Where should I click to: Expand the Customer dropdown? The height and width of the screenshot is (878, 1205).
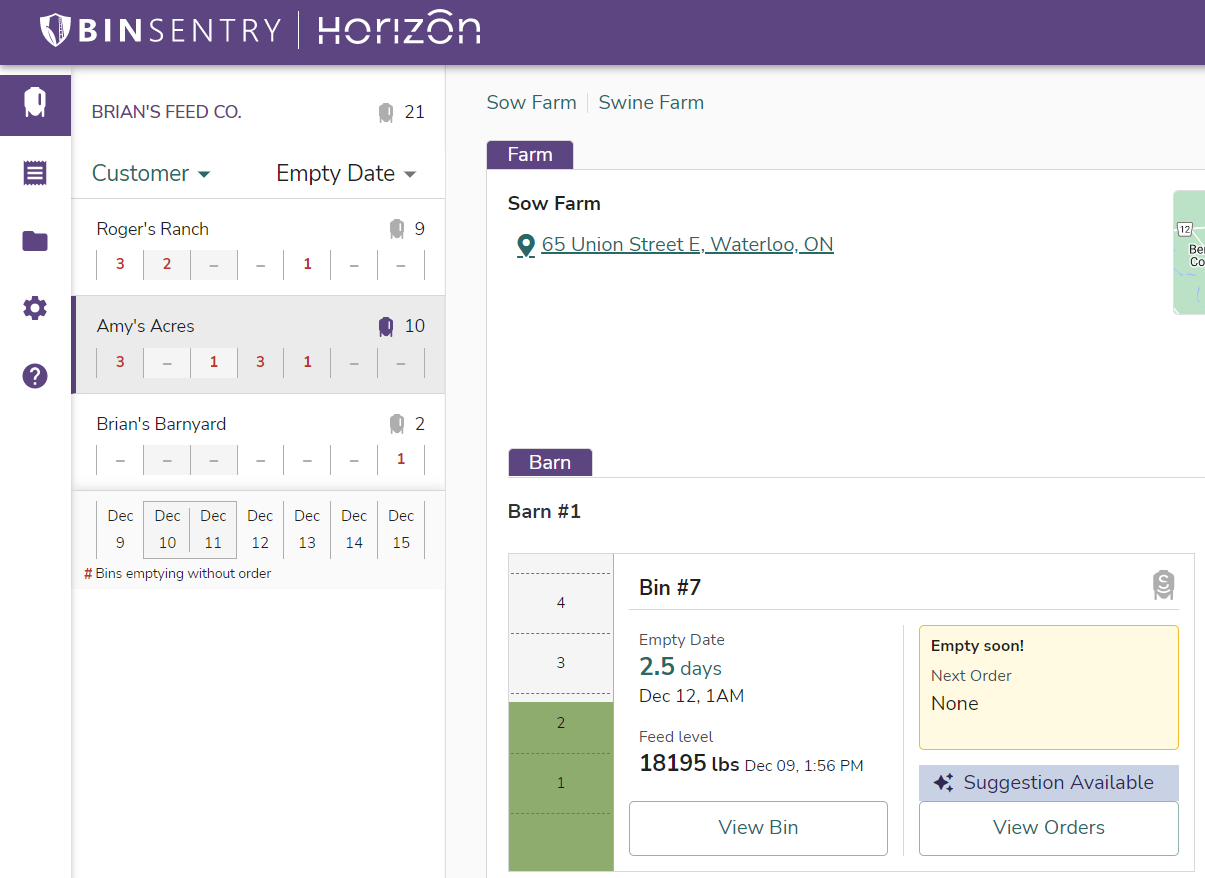click(x=151, y=174)
